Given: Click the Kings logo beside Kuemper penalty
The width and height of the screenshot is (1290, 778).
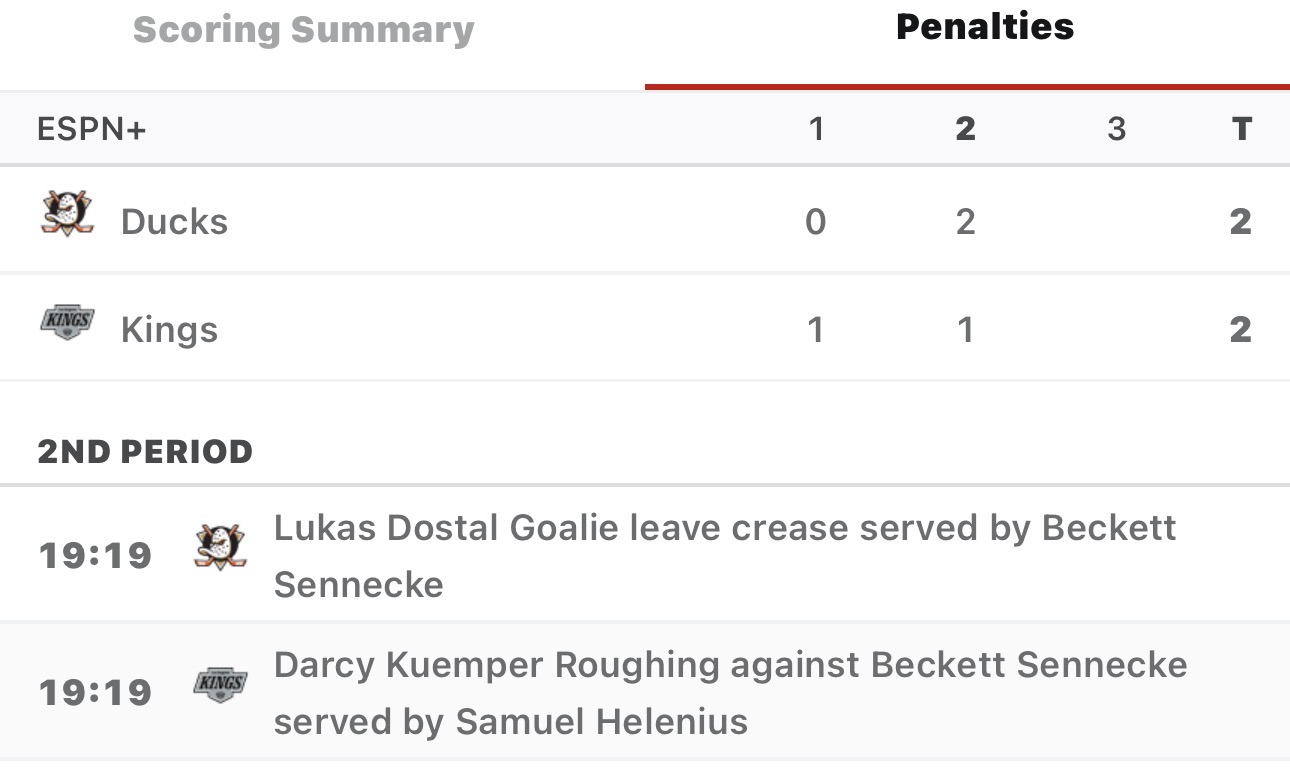Looking at the screenshot, I should click(219, 685).
